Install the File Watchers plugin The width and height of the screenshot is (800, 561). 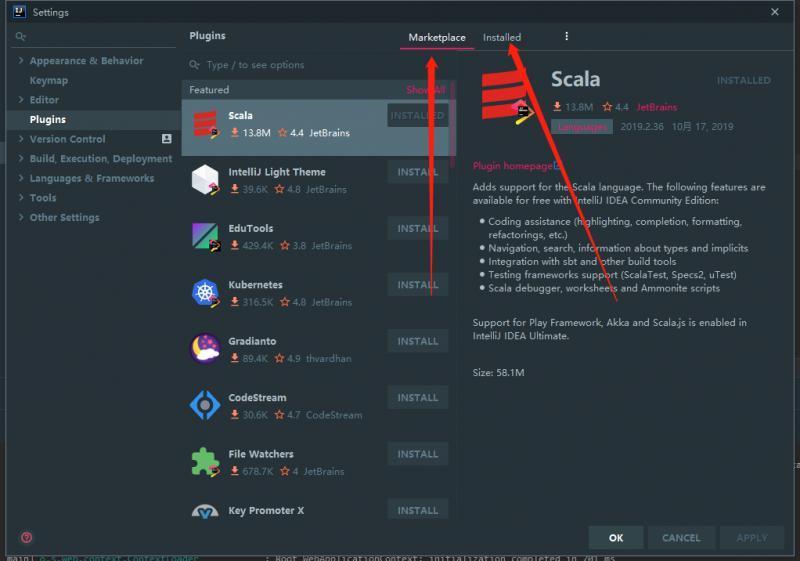click(417, 454)
